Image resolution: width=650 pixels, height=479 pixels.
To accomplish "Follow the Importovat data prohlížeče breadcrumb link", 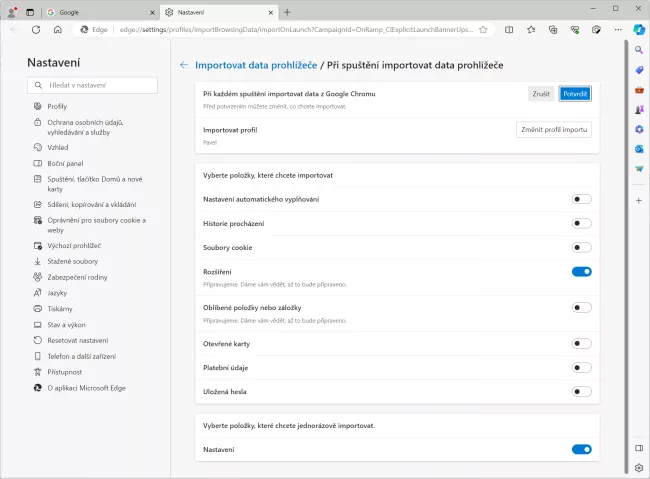I will click(256, 65).
